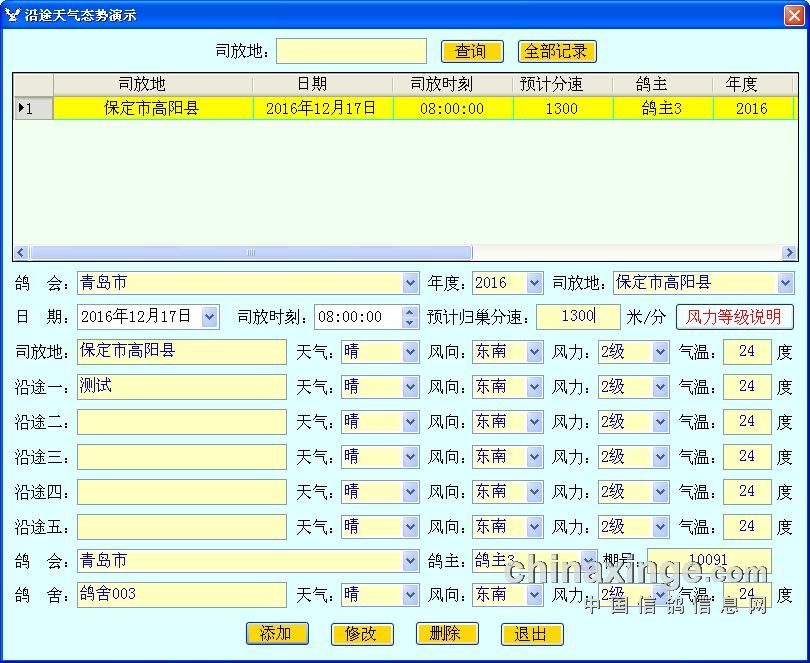Increase 司放时刻 with the up spinner
This screenshot has width=810, height=663.
click(410, 312)
